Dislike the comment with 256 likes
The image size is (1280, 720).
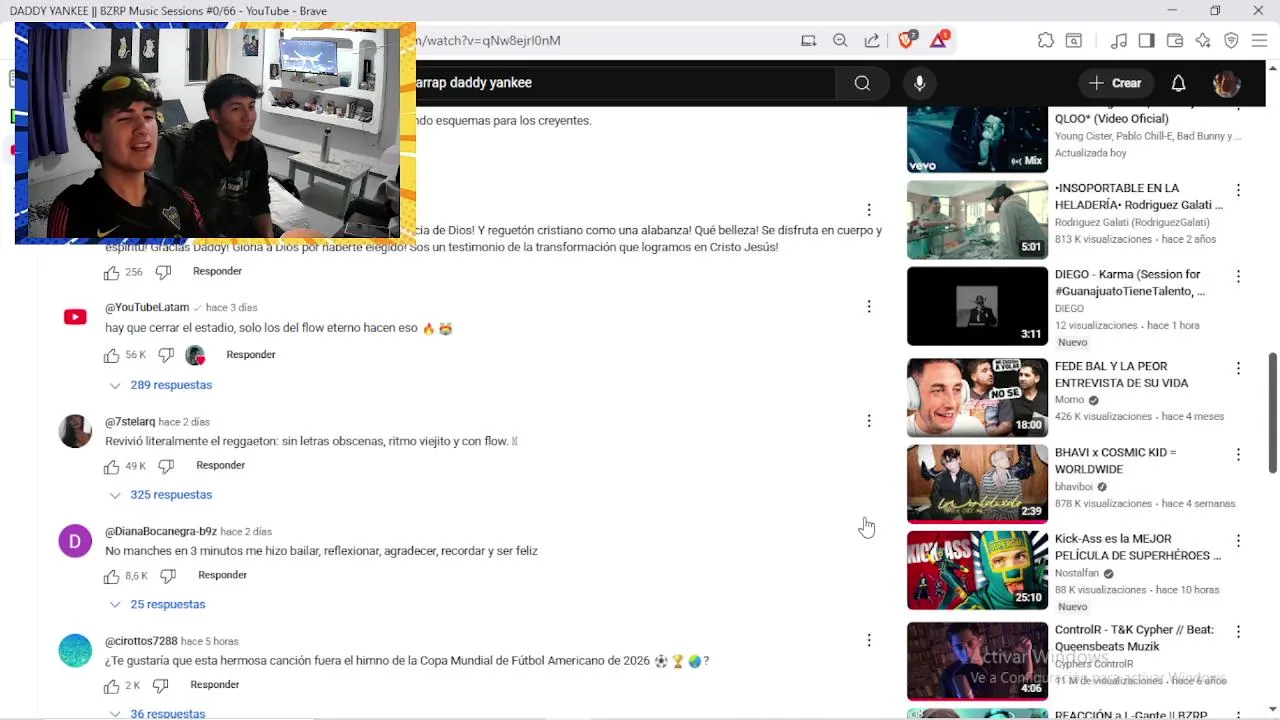pyautogui.click(x=163, y=272)
